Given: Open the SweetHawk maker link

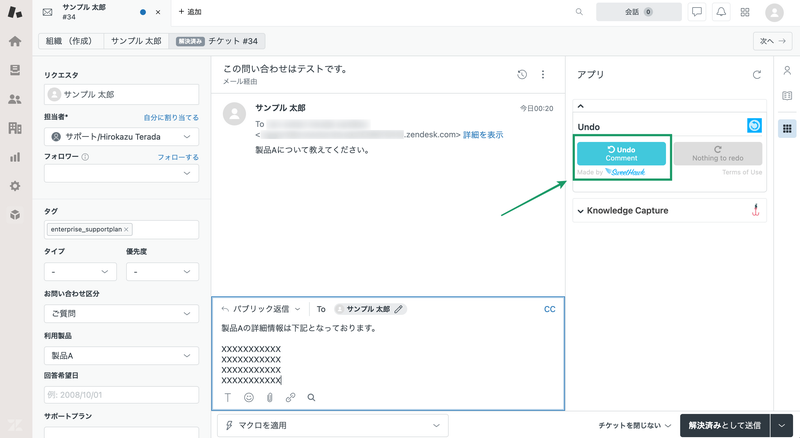Looking at the screenshot, I should pos(625,172).
